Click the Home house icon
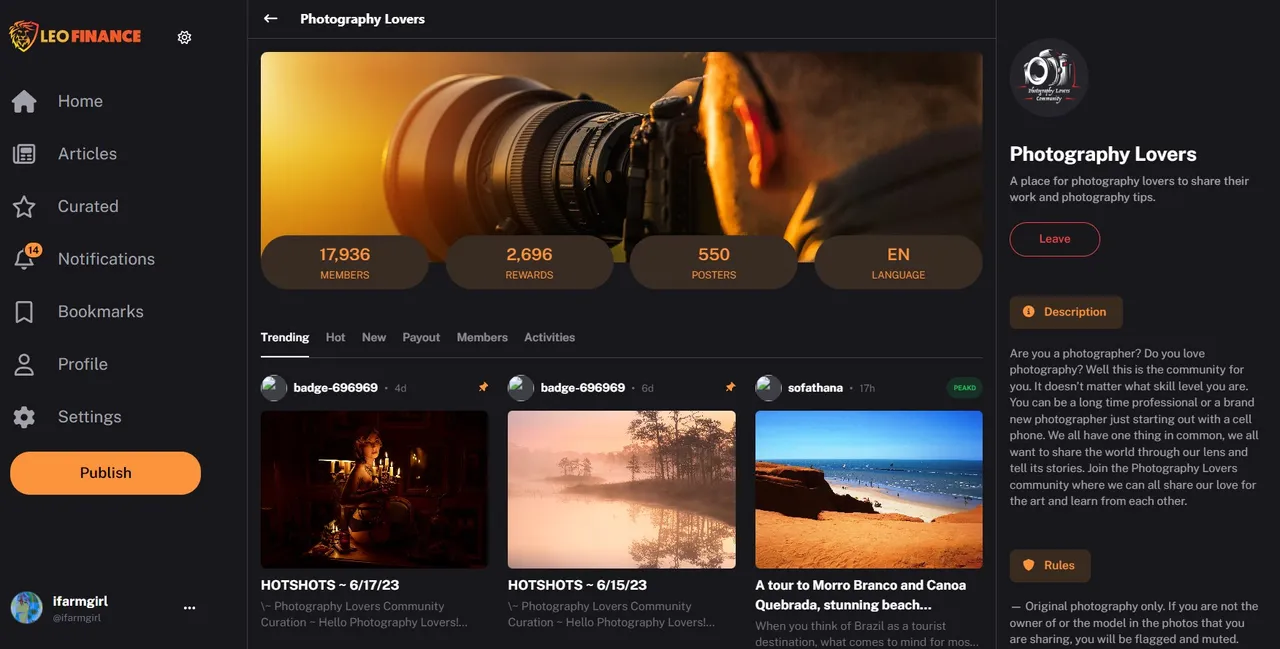1280x649 pixels. tap(24, 101)
